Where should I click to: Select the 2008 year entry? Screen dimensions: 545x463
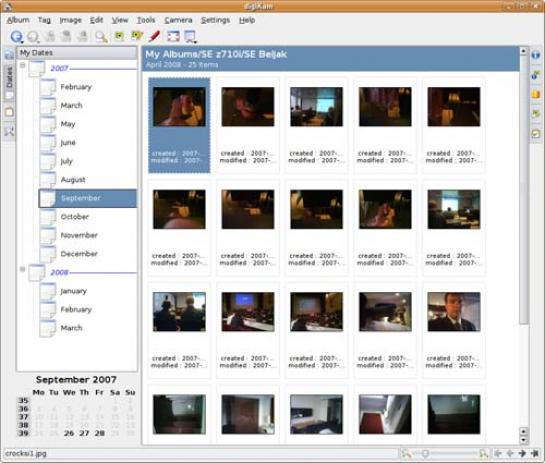tap(59, 273)
